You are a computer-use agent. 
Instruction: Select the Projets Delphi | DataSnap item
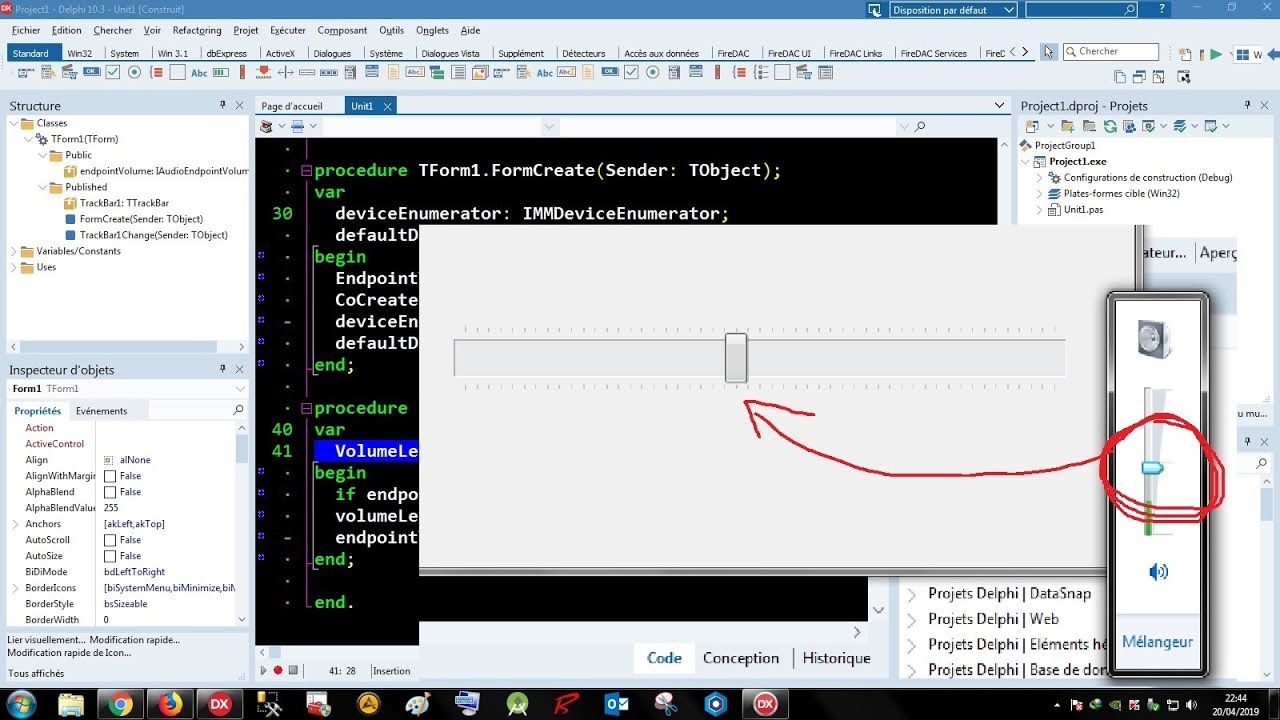(1010, 593)
